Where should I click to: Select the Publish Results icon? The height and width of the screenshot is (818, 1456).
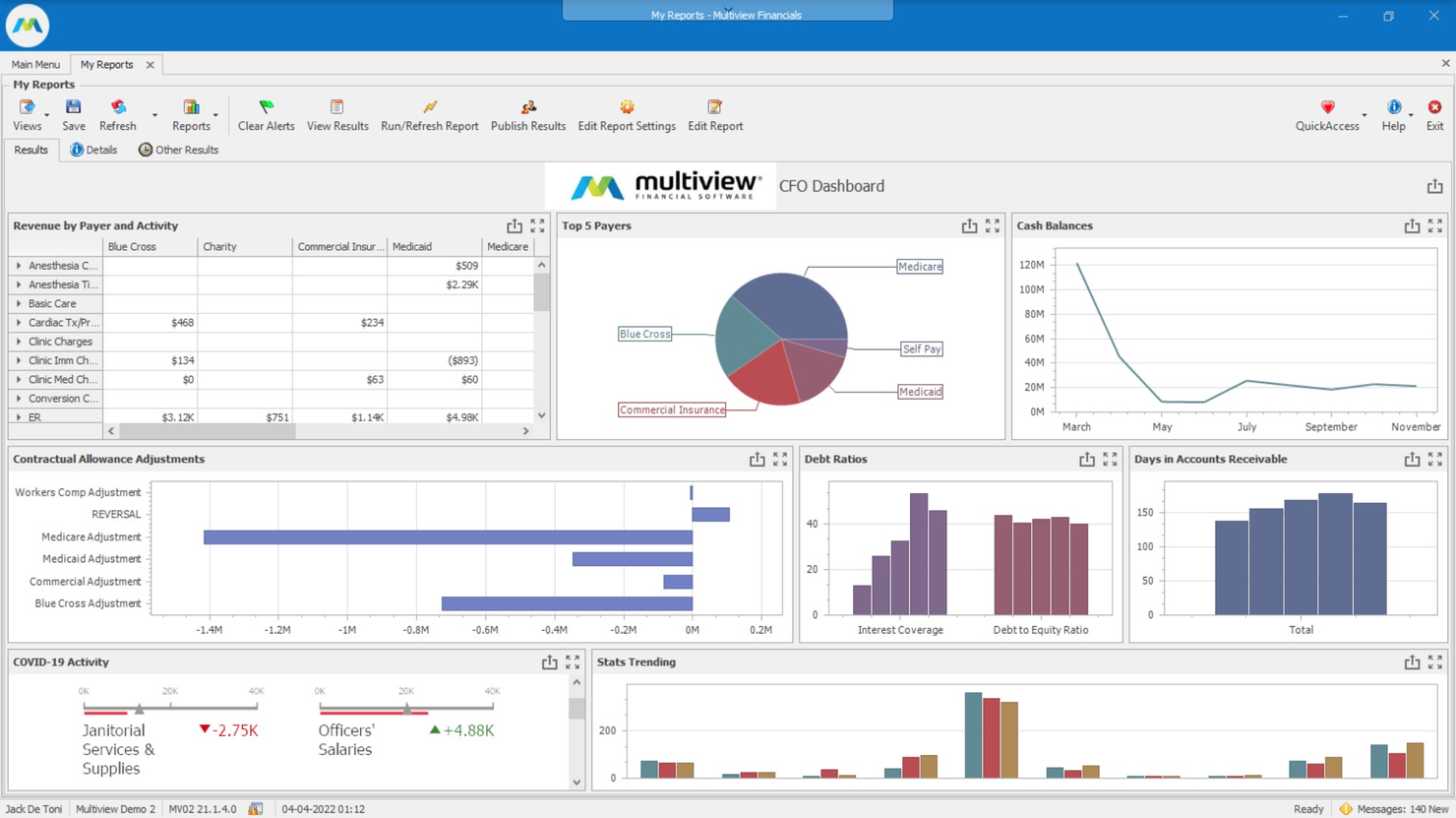[x=528, y=106]
